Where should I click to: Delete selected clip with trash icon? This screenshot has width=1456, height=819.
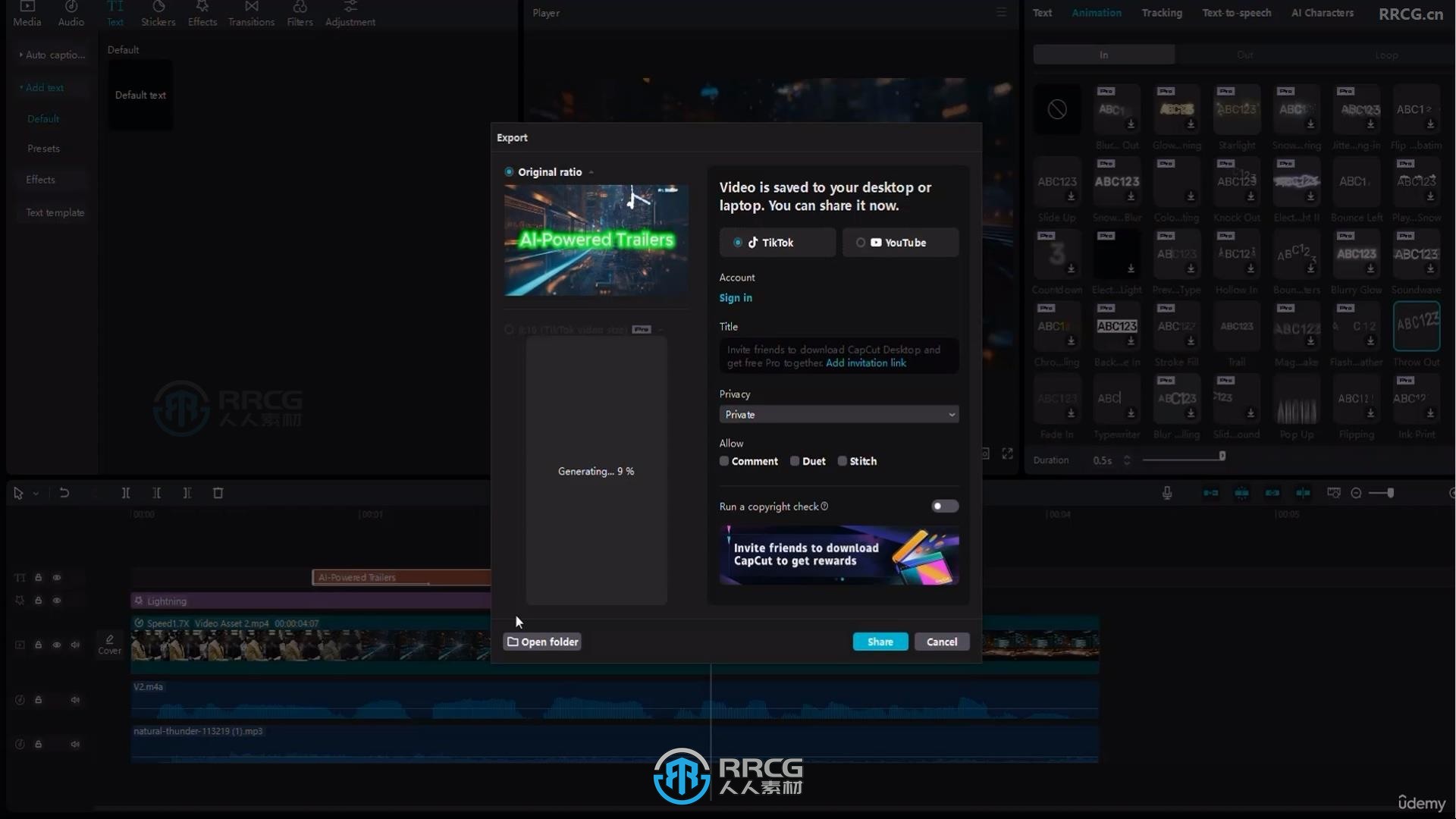tap(218, 493)
